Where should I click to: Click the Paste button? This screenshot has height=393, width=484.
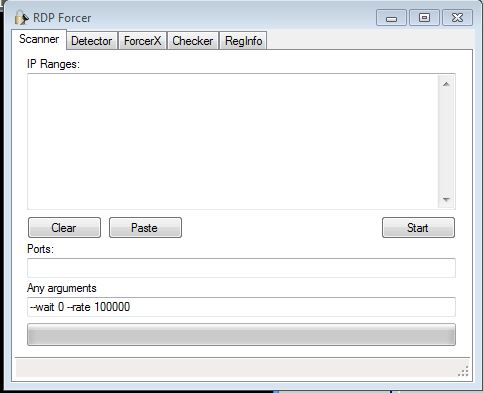(x=145, y=228)
